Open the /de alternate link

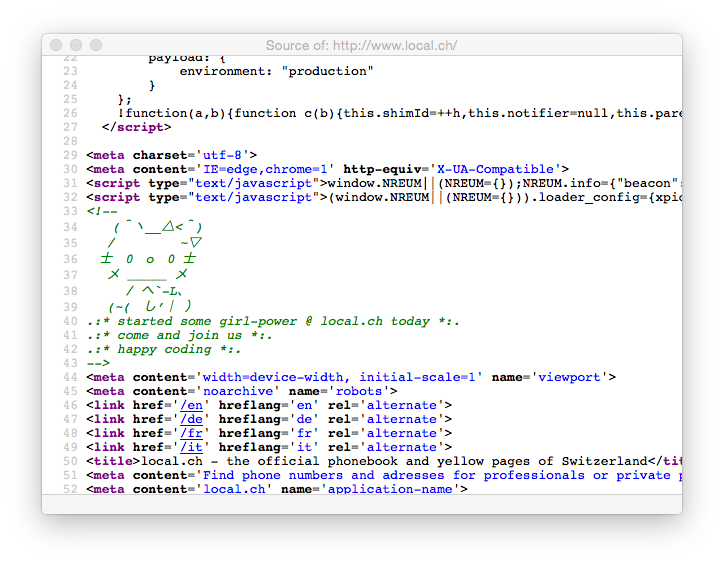pyautogui.click(x=191, y=419)
